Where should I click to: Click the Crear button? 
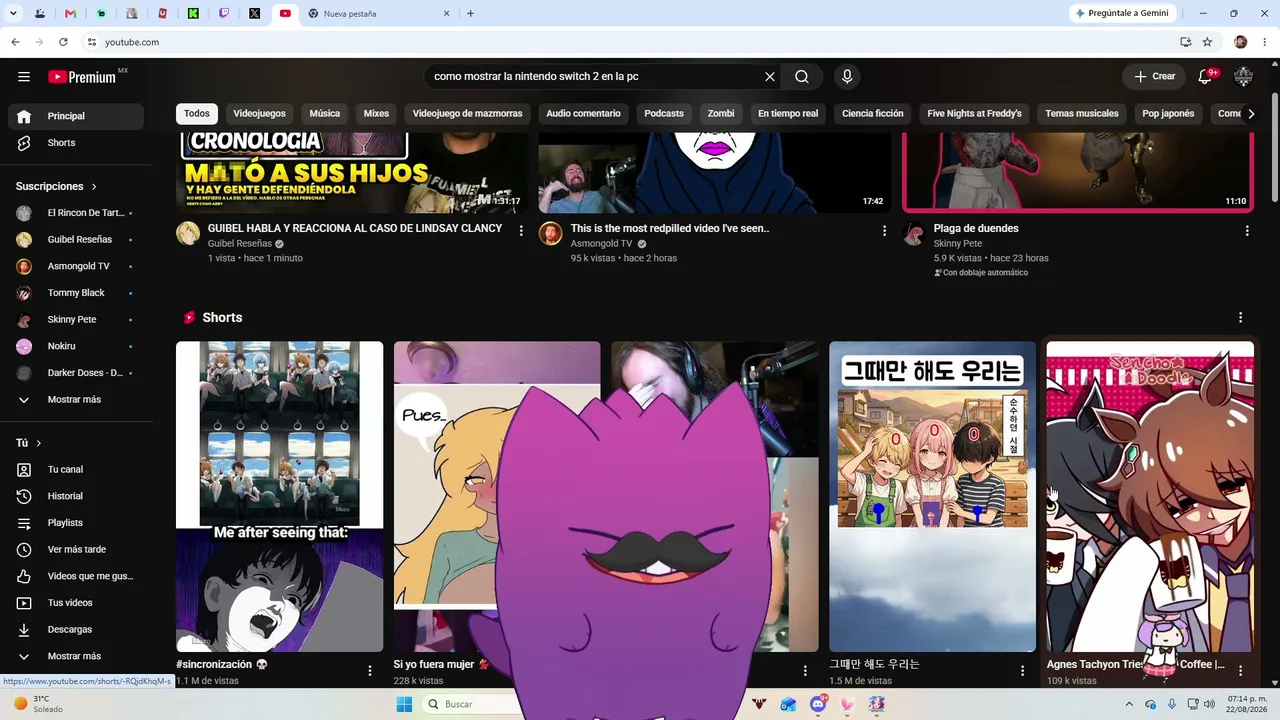pyautogui.click(x=1154, y=76)
